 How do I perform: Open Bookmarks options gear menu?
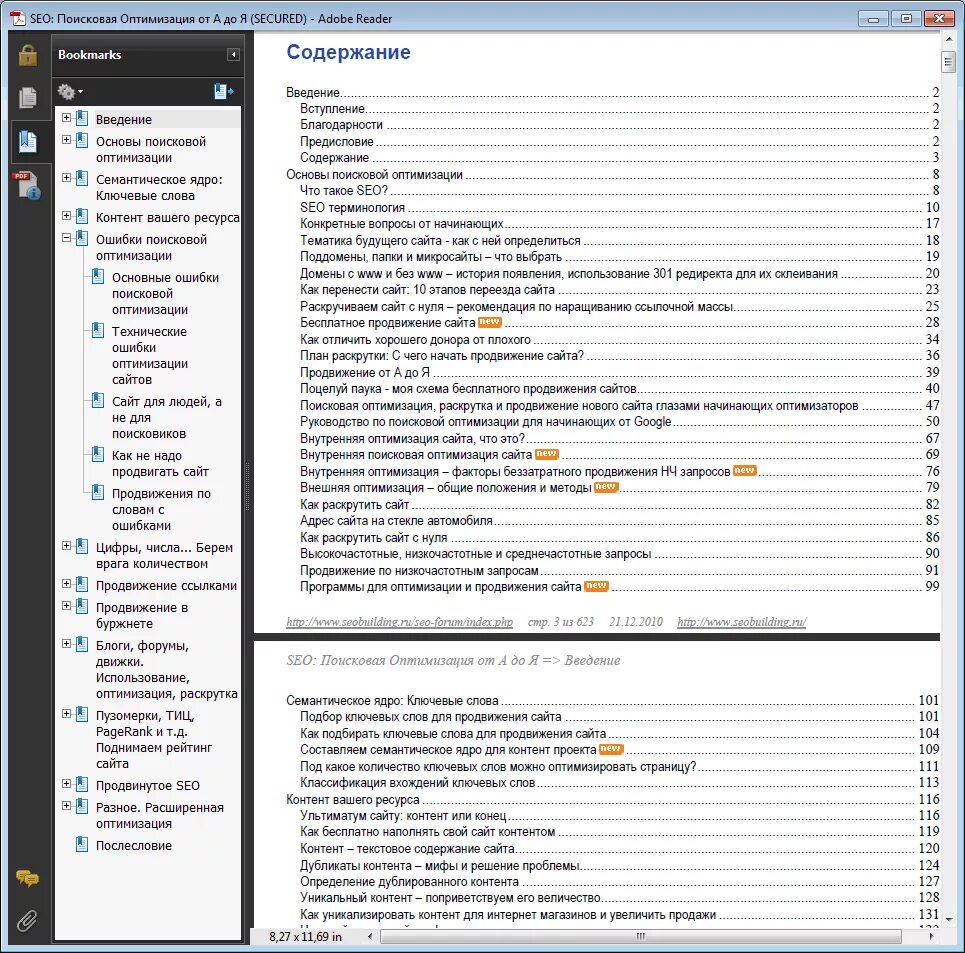click(x=70, y=92)
